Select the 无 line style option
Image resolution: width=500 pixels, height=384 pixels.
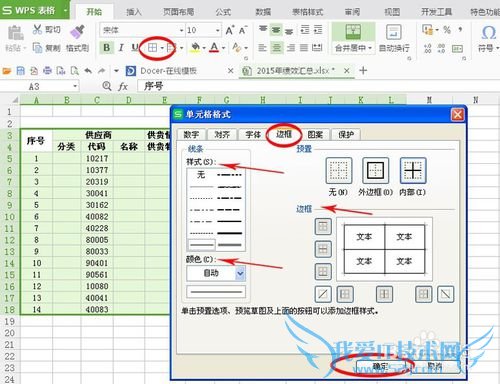201,174
